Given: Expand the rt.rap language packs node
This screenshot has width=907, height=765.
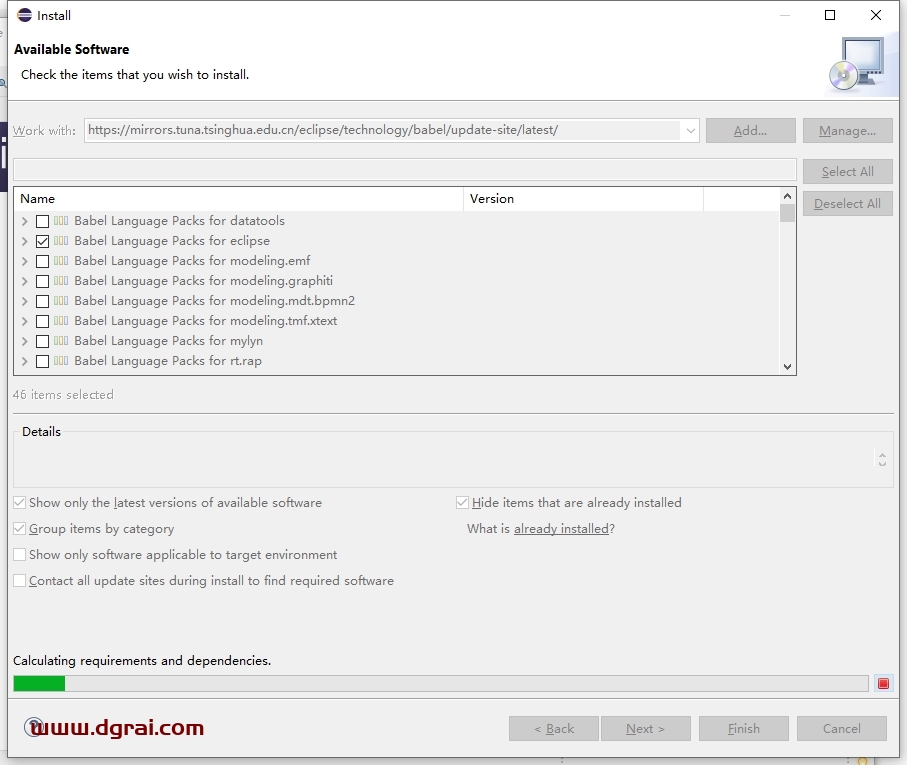Looking at the screenshot, I should [24, 361].
